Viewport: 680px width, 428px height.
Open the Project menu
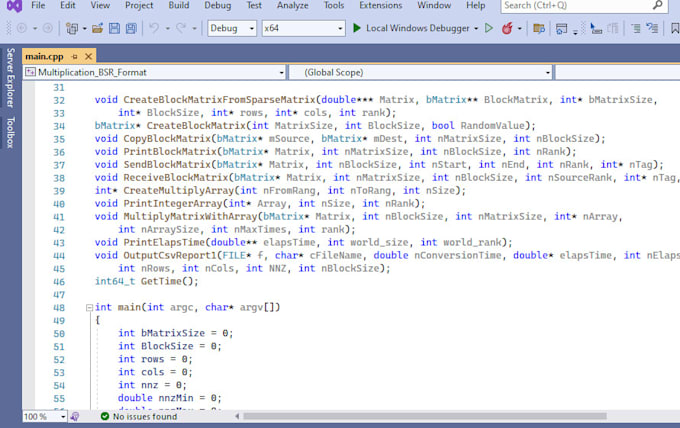coord(139,5)
